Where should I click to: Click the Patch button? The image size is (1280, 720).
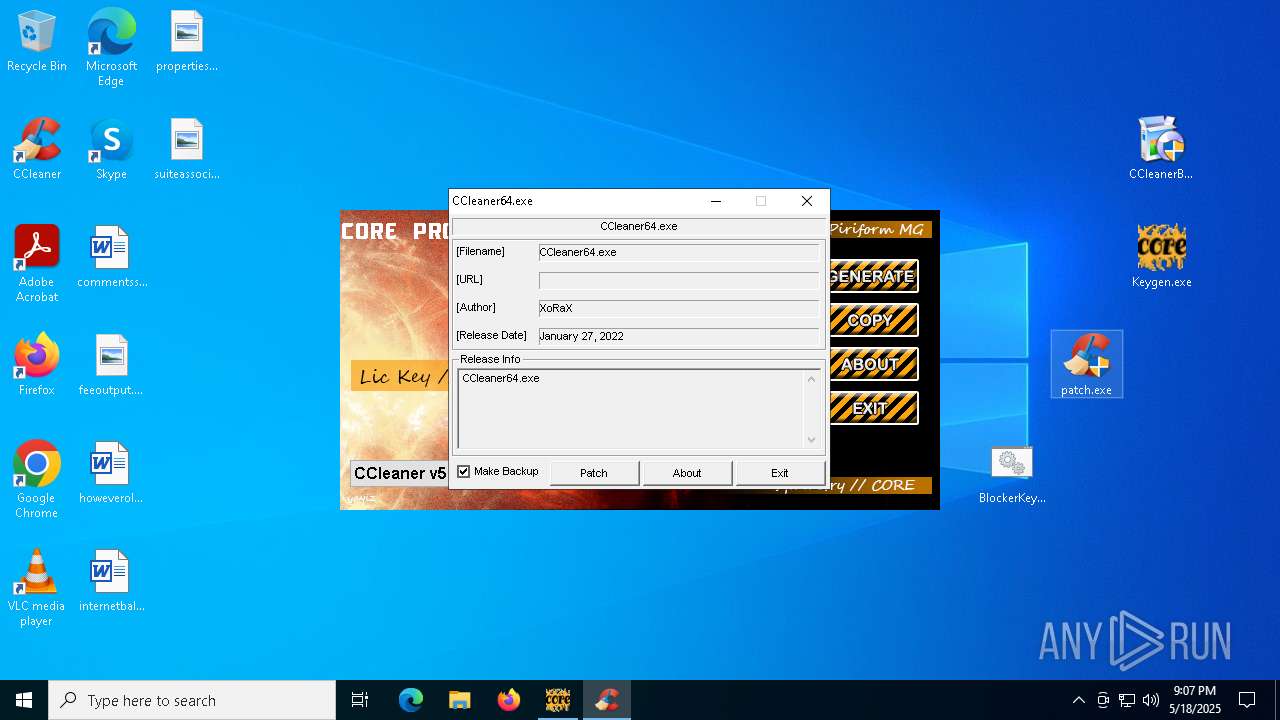pos(594,473)
